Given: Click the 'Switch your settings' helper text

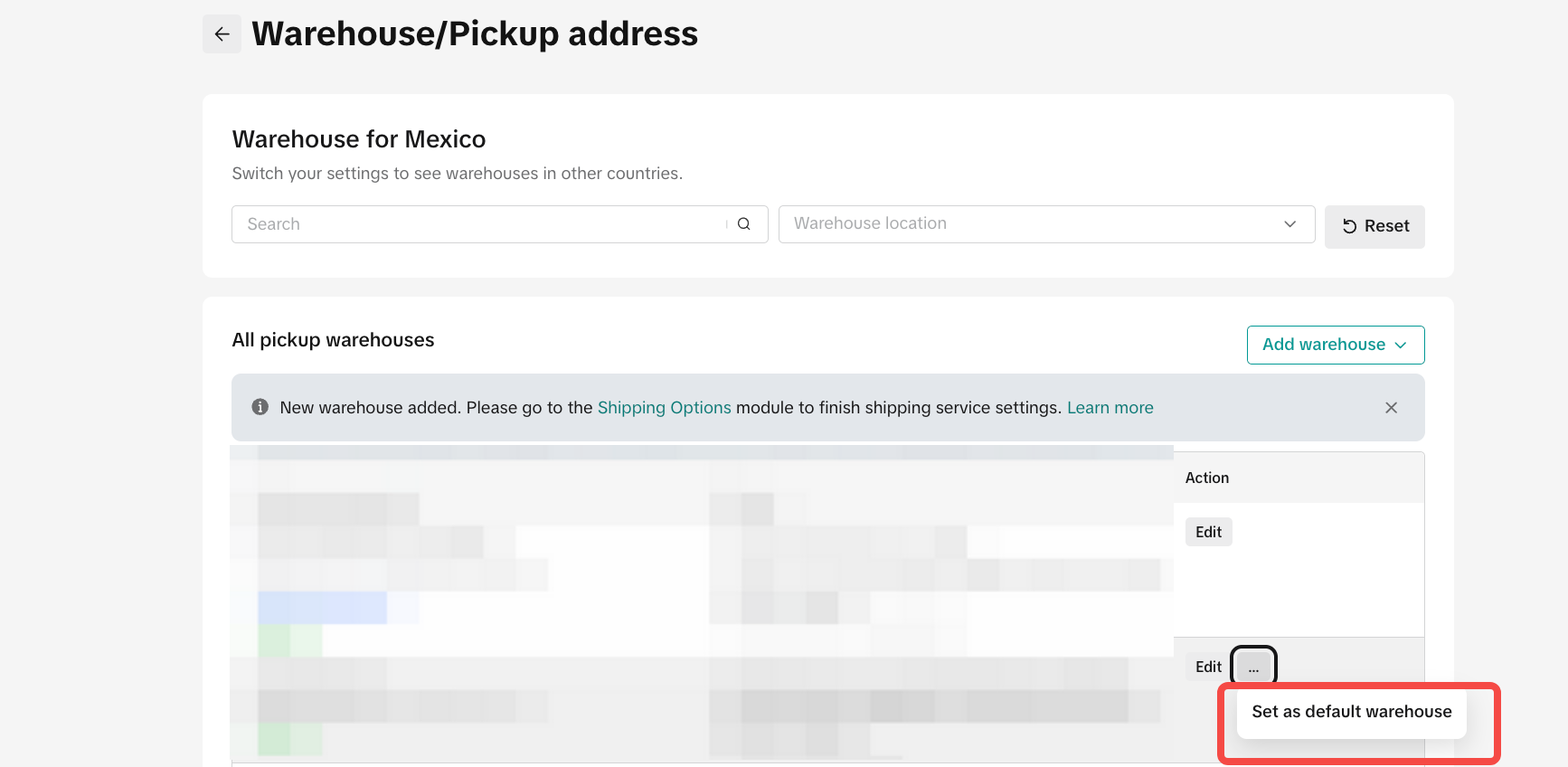Looking at the screenshot, I should coord(458,174).
